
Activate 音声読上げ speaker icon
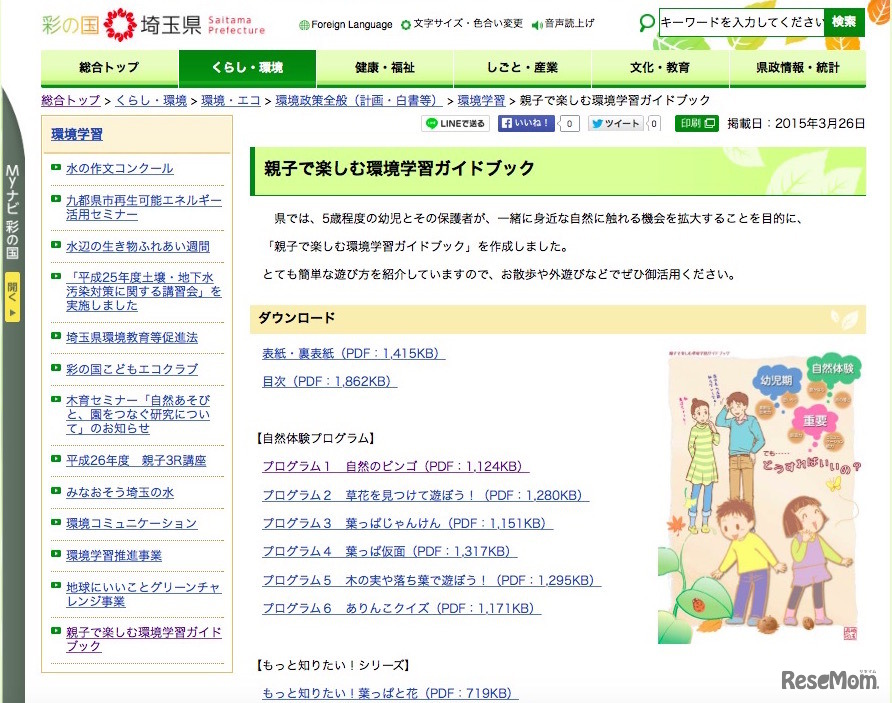click(536, 23)
